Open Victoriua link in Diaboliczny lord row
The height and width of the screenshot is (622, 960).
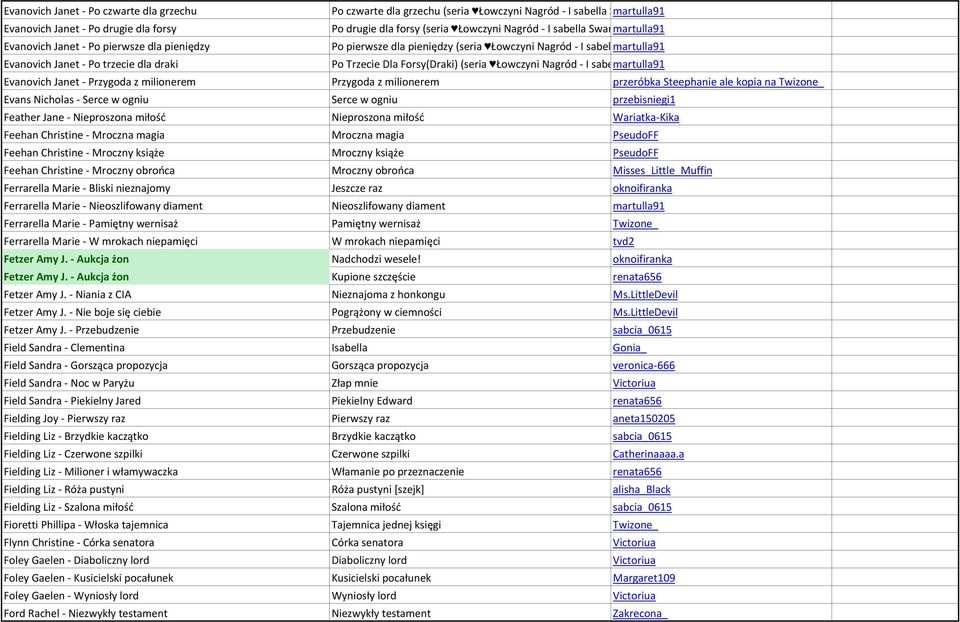point(634,561)
